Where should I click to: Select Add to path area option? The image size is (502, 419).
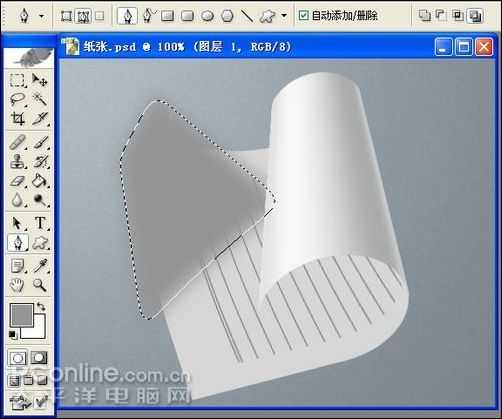424,15
